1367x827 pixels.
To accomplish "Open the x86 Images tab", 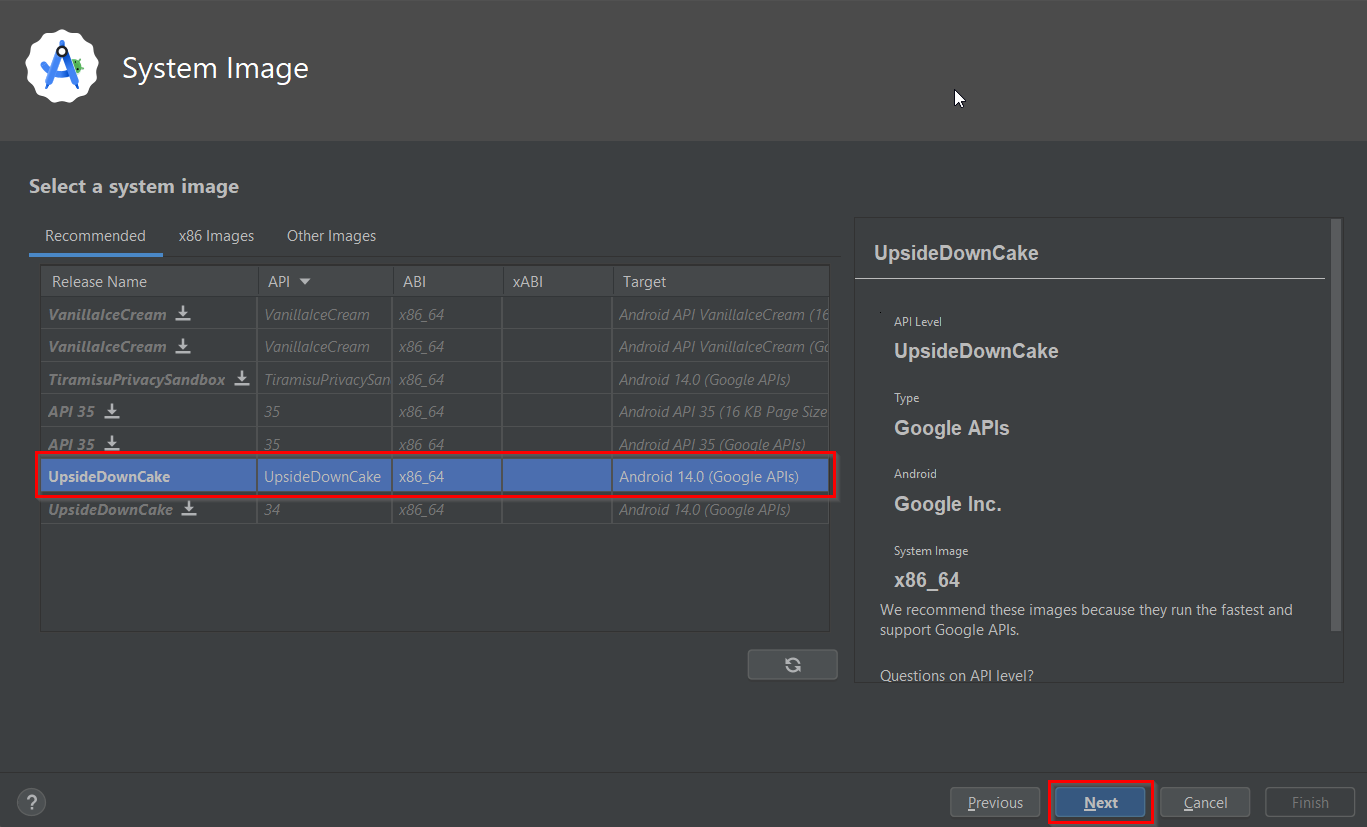I will coord(216,236).
